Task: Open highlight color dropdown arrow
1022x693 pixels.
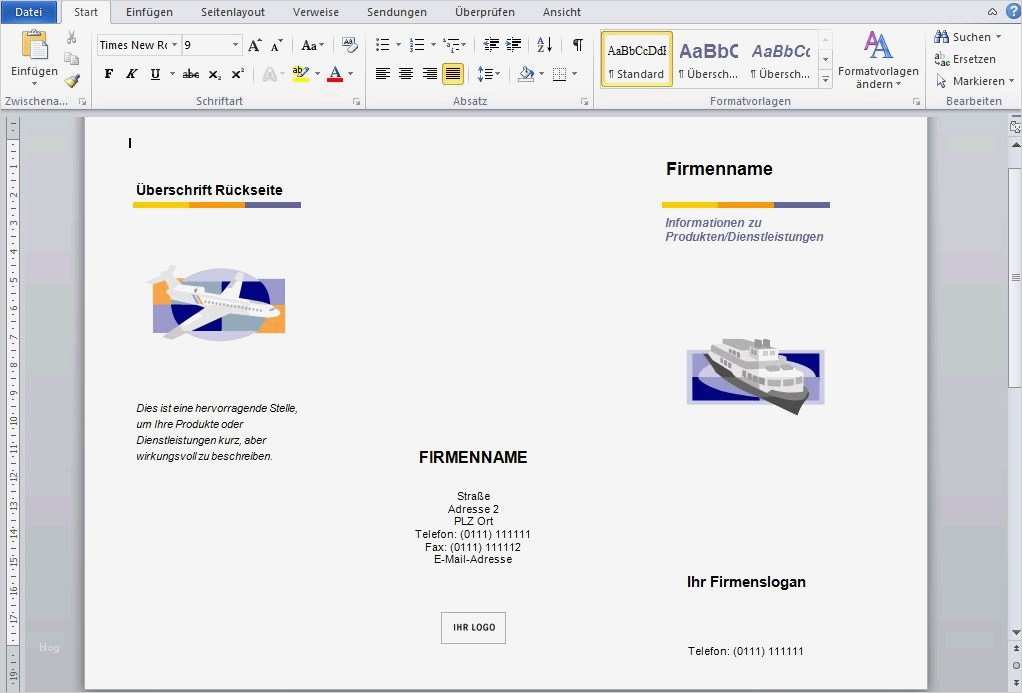Action: [317, 74]
